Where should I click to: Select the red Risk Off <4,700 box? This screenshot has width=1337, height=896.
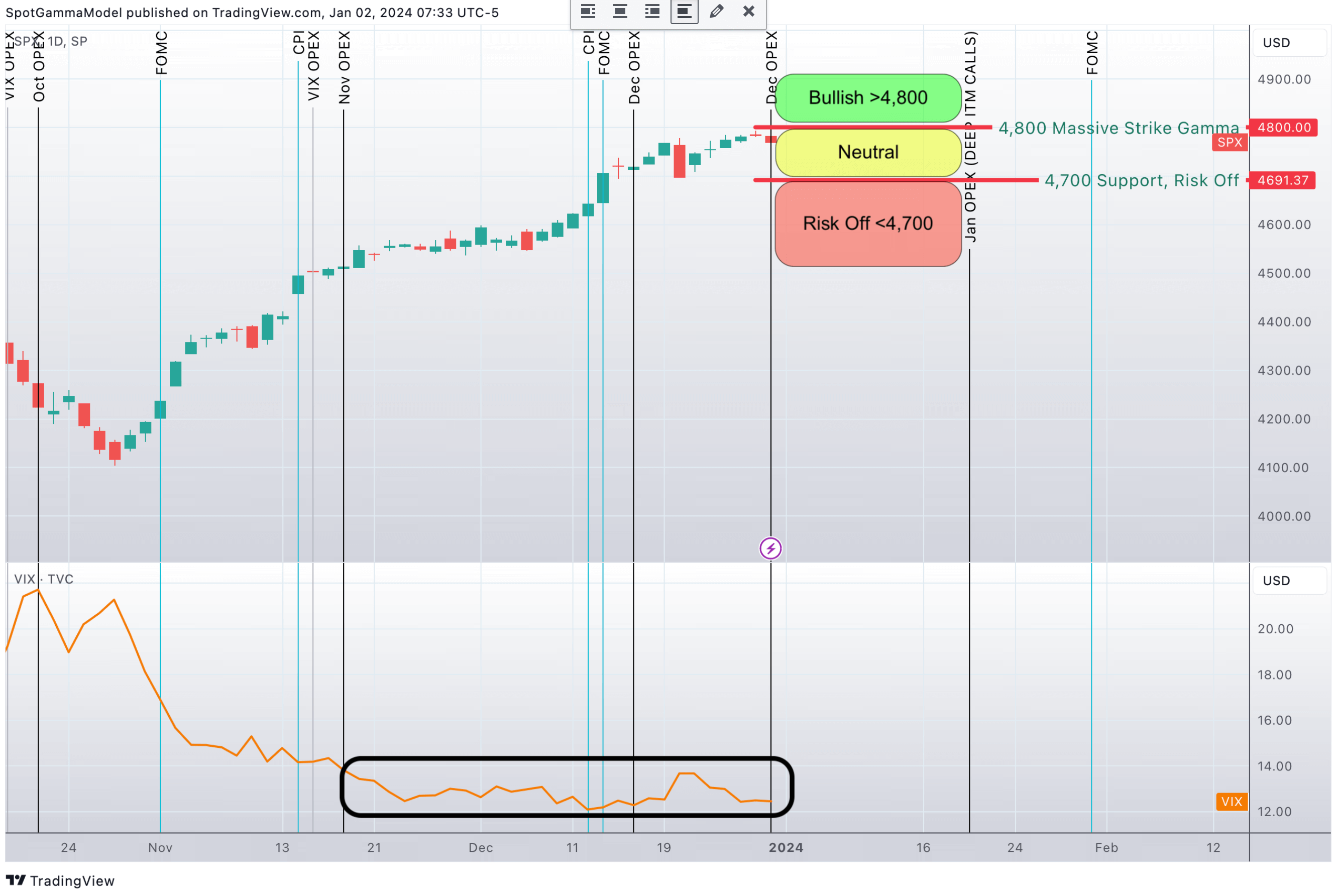coord(867,223)
